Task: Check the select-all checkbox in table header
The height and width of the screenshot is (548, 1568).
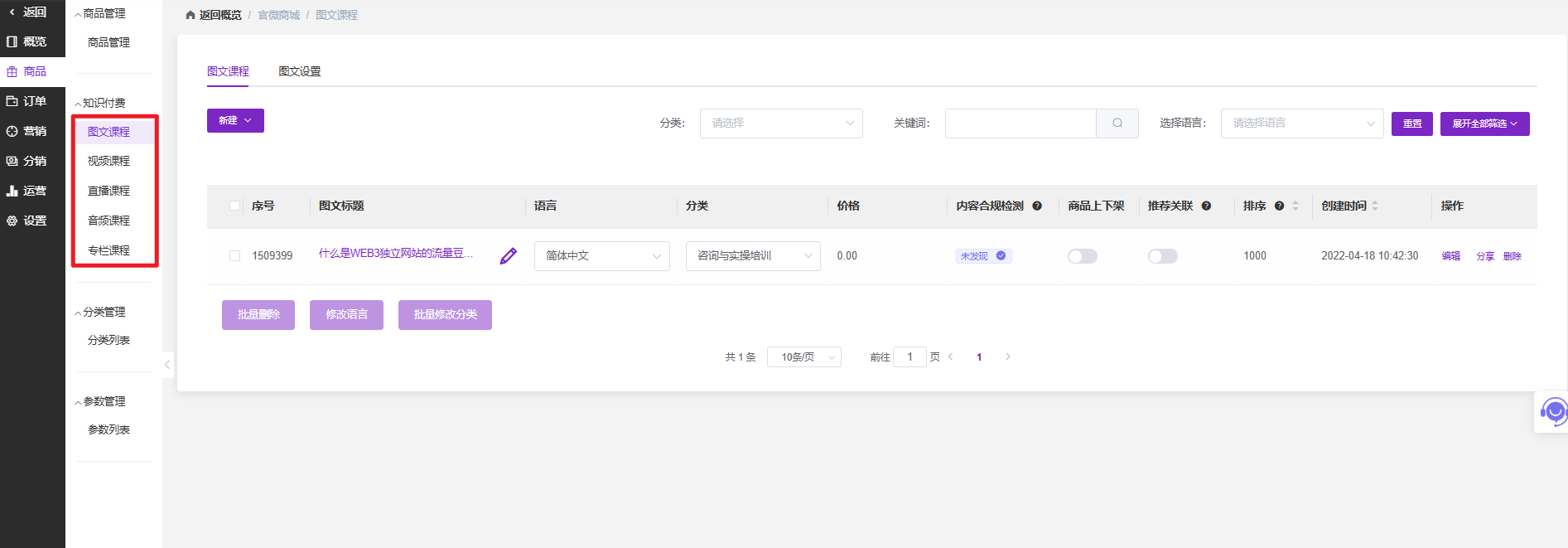Action: [235, 206]
